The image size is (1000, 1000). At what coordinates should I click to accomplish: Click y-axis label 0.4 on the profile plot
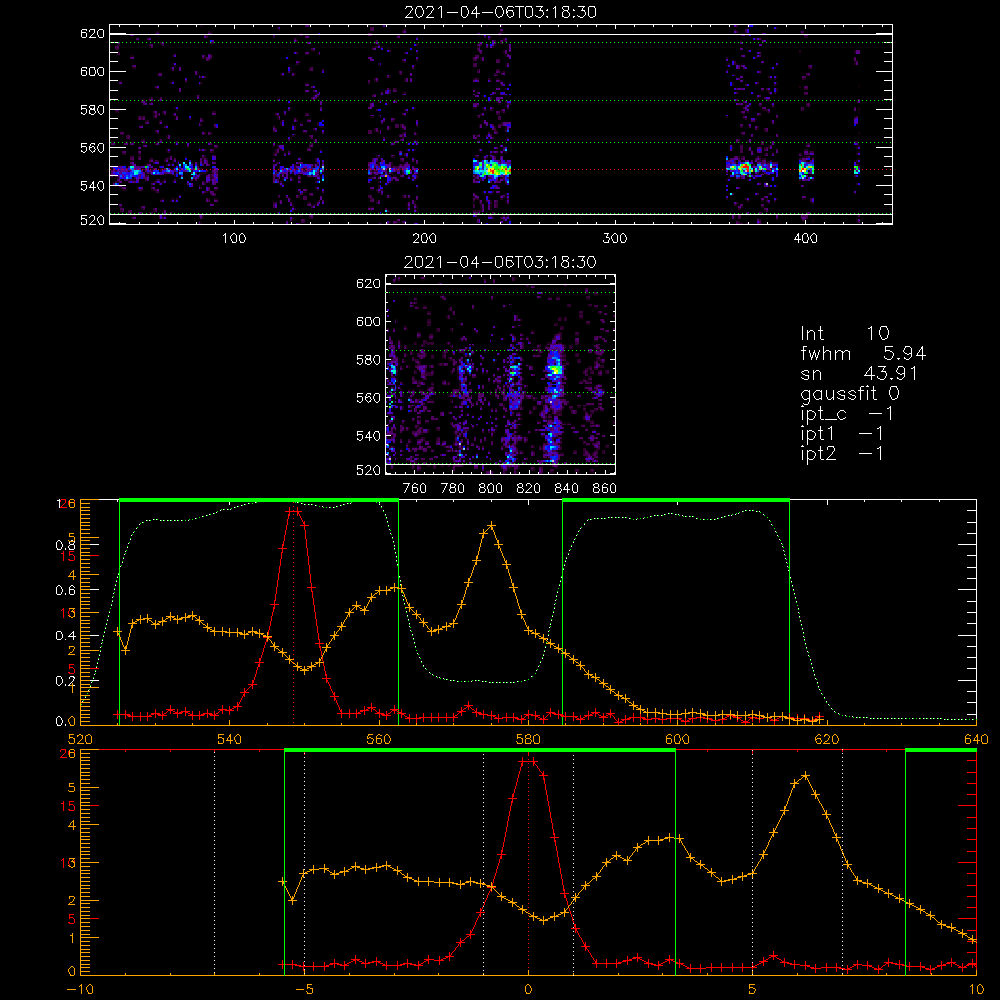tap(65, 636)
